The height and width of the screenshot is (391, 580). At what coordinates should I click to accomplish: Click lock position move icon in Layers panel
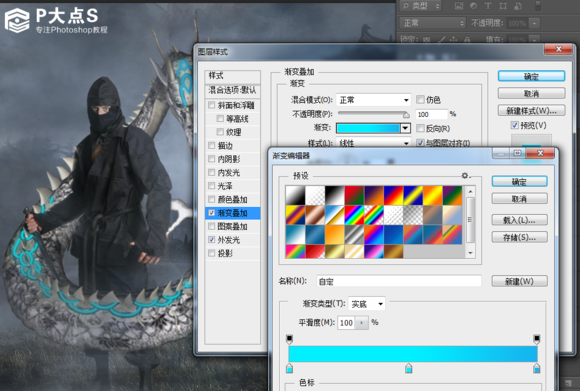click(454, 39)
